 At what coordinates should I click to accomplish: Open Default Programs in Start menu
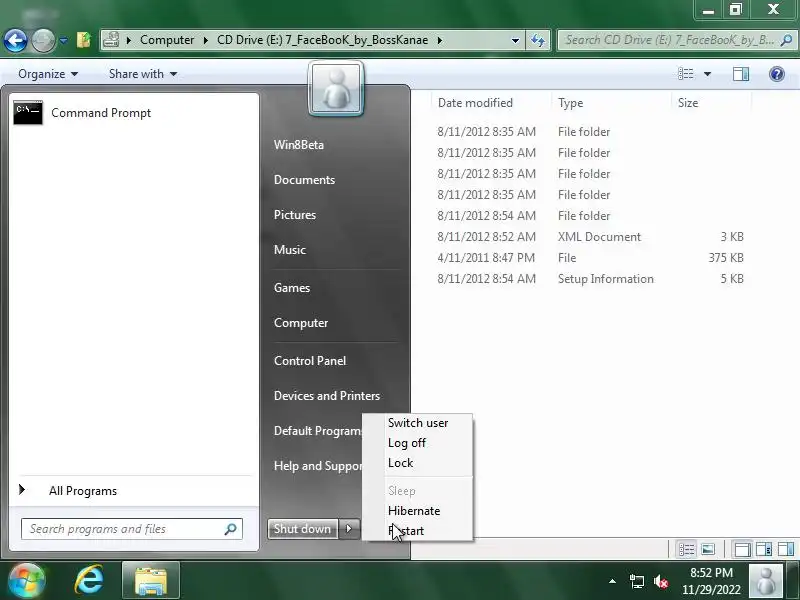pyautogui.click(x=316, y=431)
